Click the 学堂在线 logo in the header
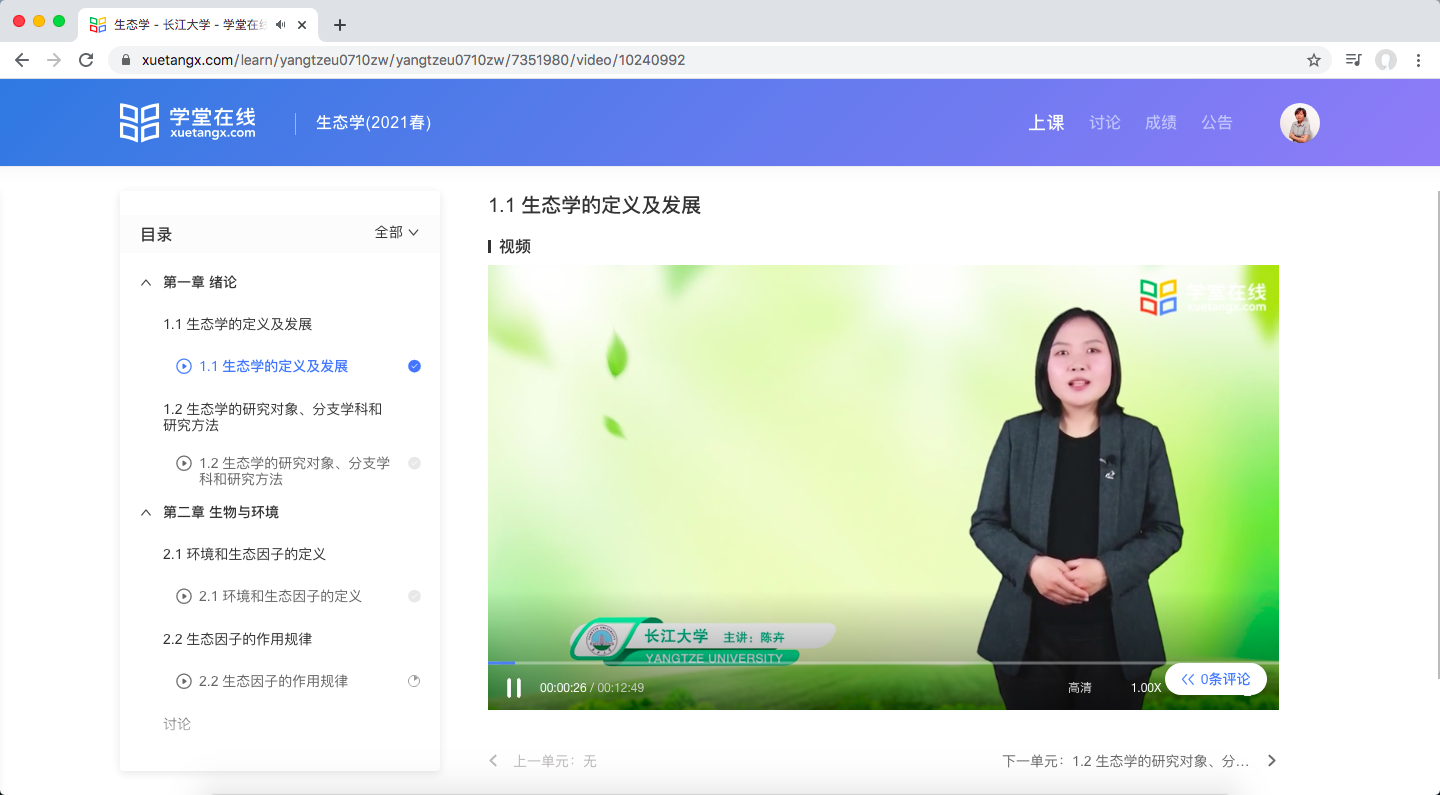 point(188,122)
